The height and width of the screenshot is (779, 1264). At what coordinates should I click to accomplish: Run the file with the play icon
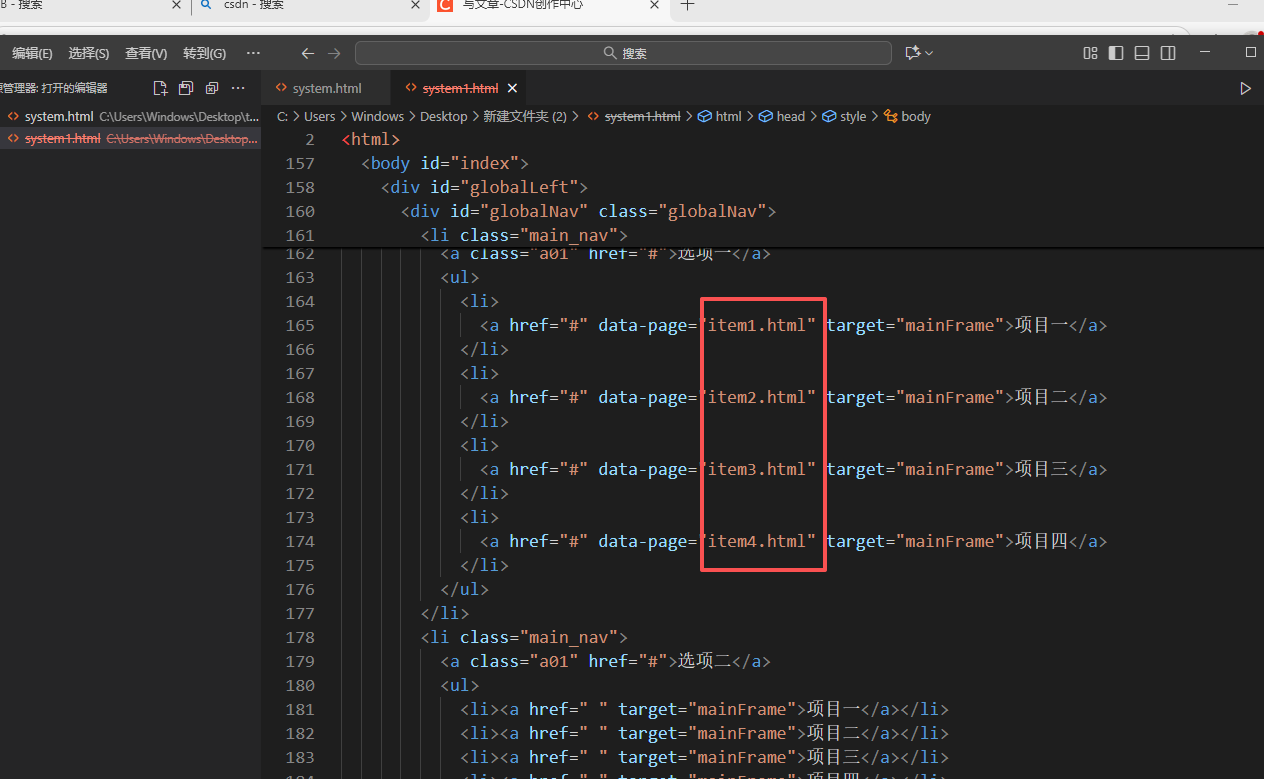[x=1245, y=88]
